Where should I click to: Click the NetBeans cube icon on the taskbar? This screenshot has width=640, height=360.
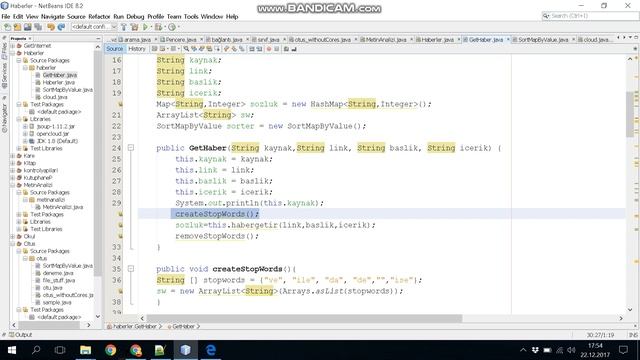point(186,350)
